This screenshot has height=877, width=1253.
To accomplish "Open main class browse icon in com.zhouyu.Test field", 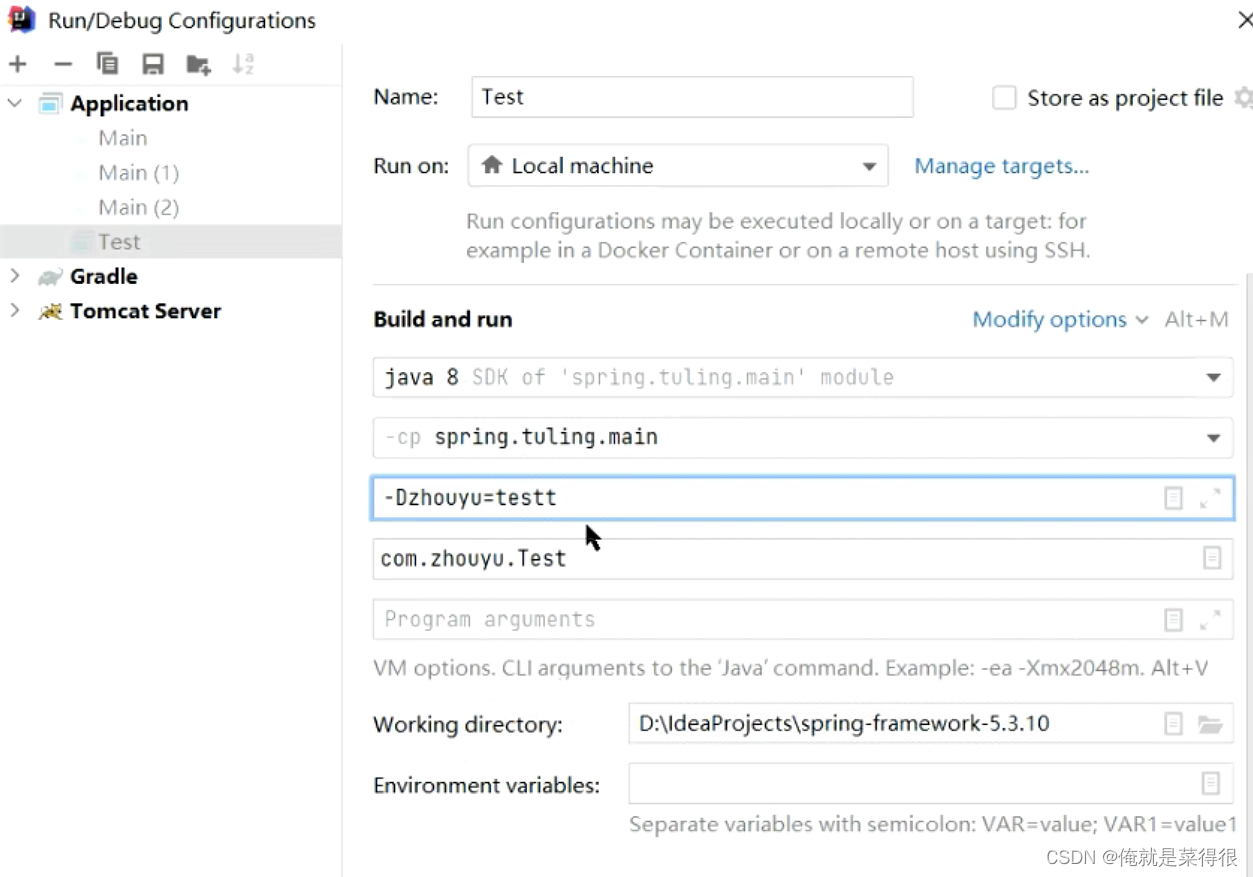I will (x=1212, y=558).
